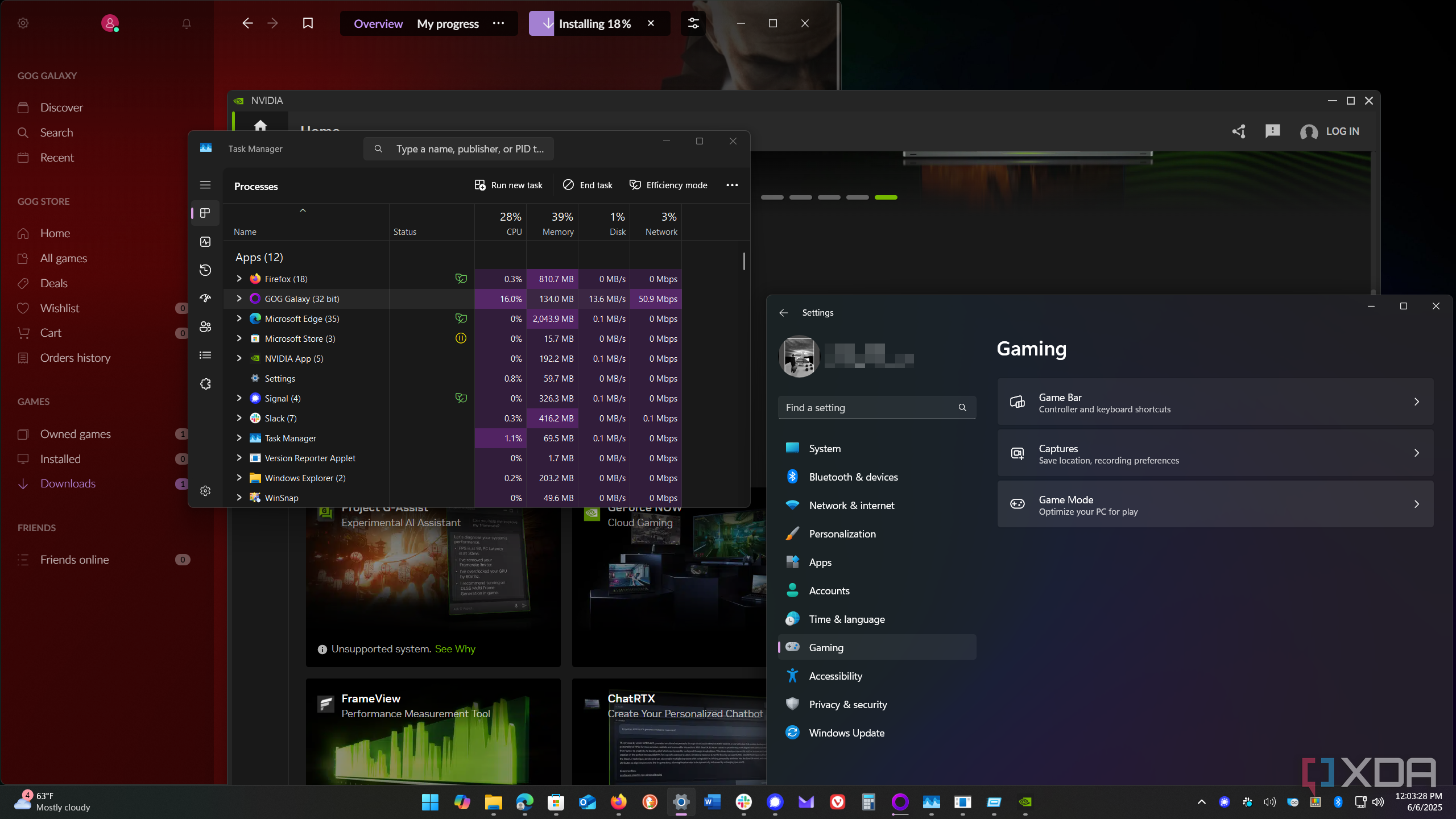The image size is (1456, 819).
Task: Open Startup apps icon in Task Manager
Action: coord(205,298)
